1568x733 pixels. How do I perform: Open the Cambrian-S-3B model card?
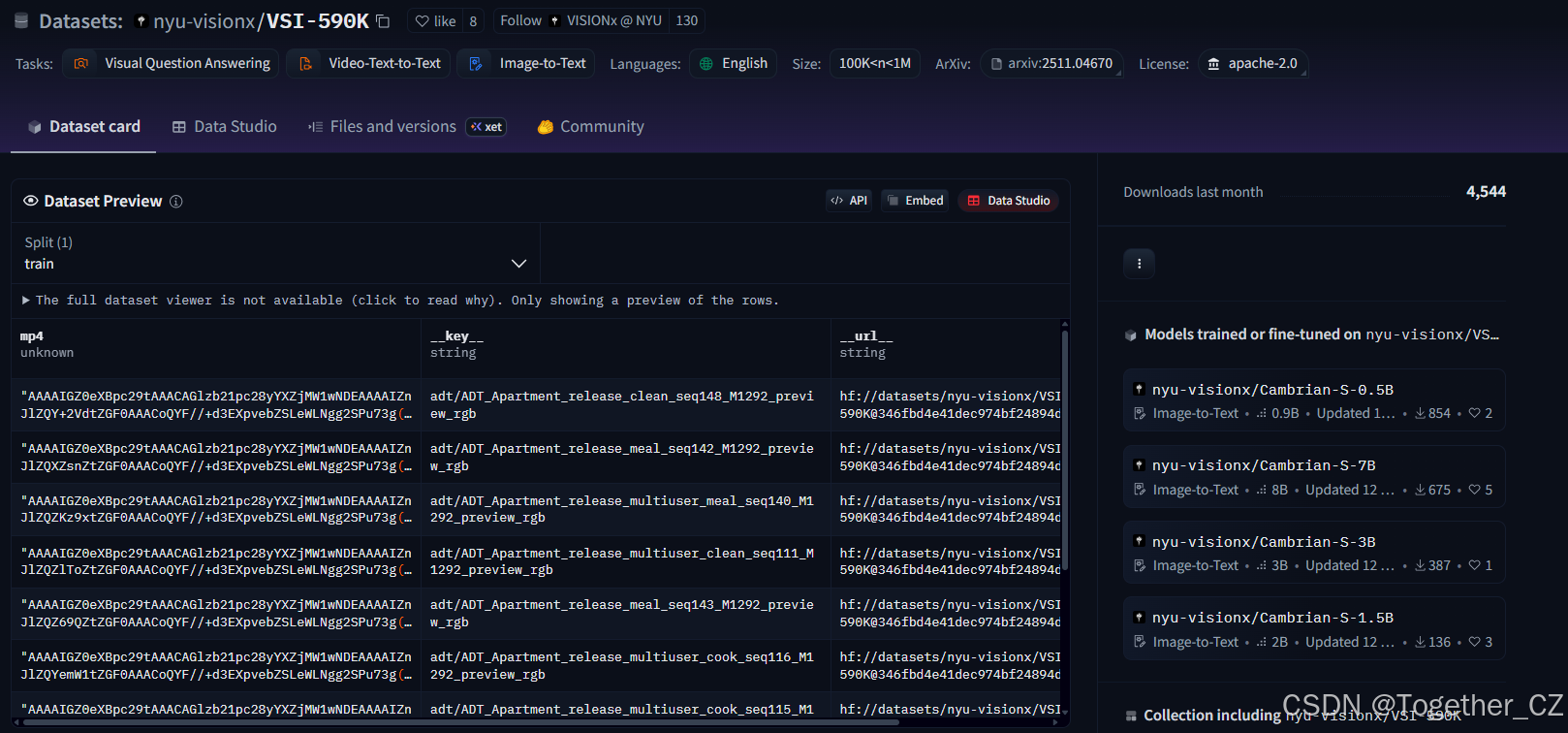pyautogui.click(x=1314, y=553)
